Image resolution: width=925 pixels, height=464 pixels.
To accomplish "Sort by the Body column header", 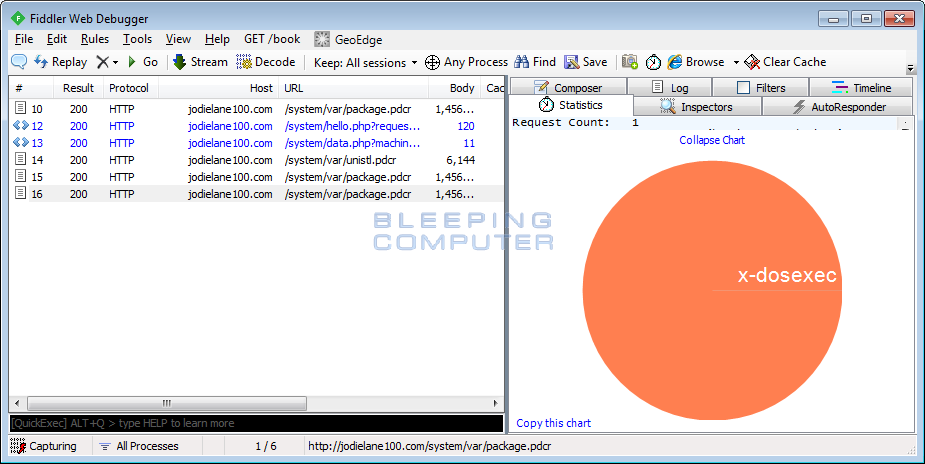I will tap(455, 88).
